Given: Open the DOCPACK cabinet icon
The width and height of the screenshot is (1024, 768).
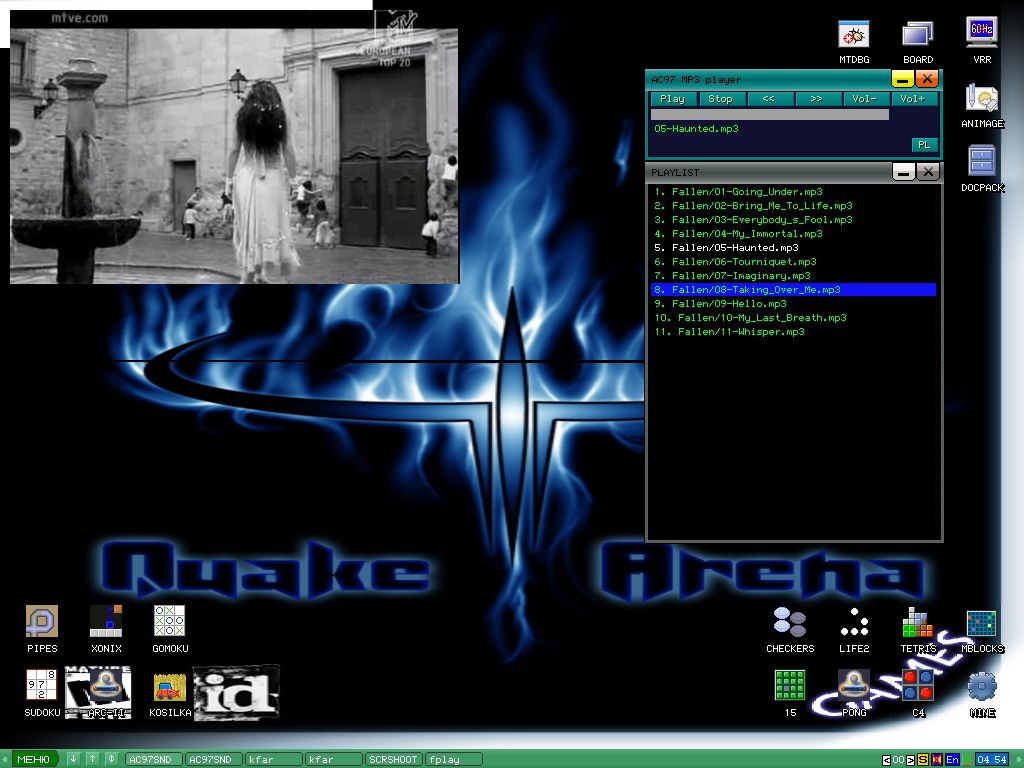Looking at the screenshot, I should (981, 163).
